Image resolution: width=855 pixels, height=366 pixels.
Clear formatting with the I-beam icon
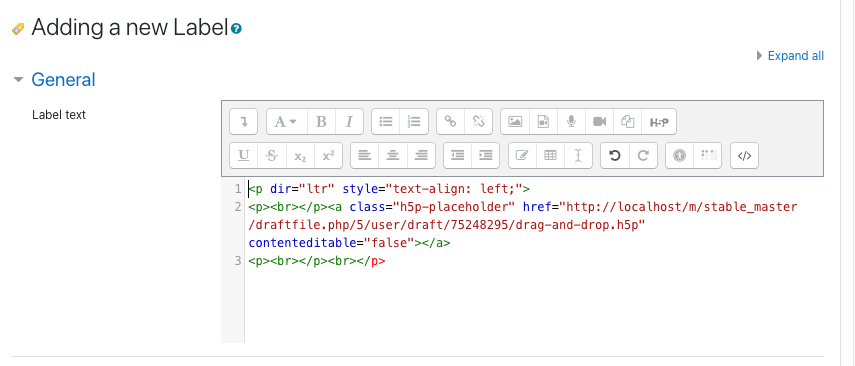pos(579,155)
